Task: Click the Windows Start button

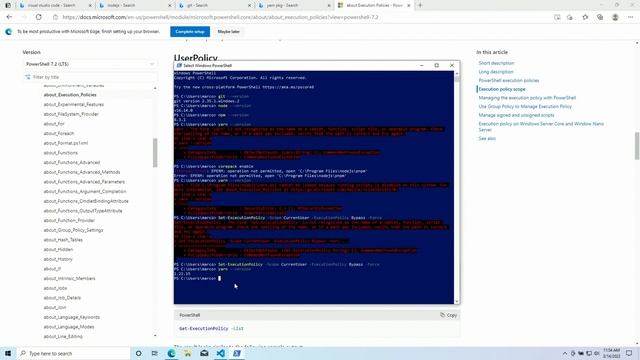Action: [8, 353]
